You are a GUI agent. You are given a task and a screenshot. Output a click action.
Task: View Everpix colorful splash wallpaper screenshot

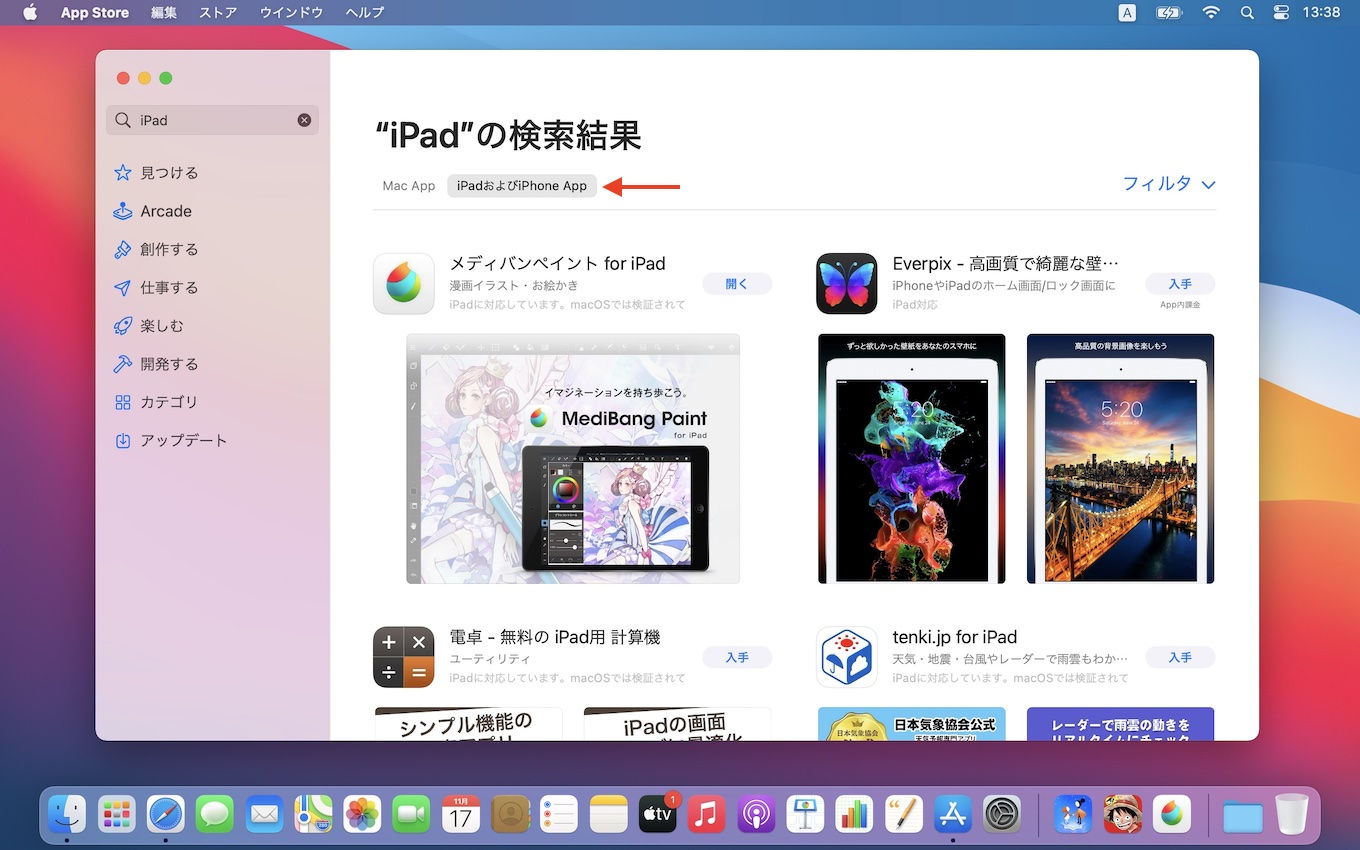point(911,459)
